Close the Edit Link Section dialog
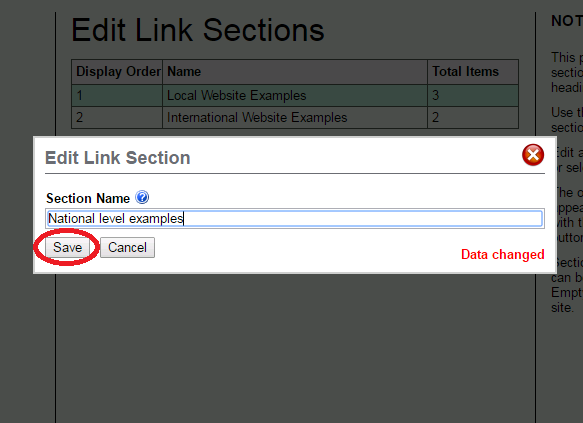The image size is (583, 423). pyautogui.click(x=533, y=155)
